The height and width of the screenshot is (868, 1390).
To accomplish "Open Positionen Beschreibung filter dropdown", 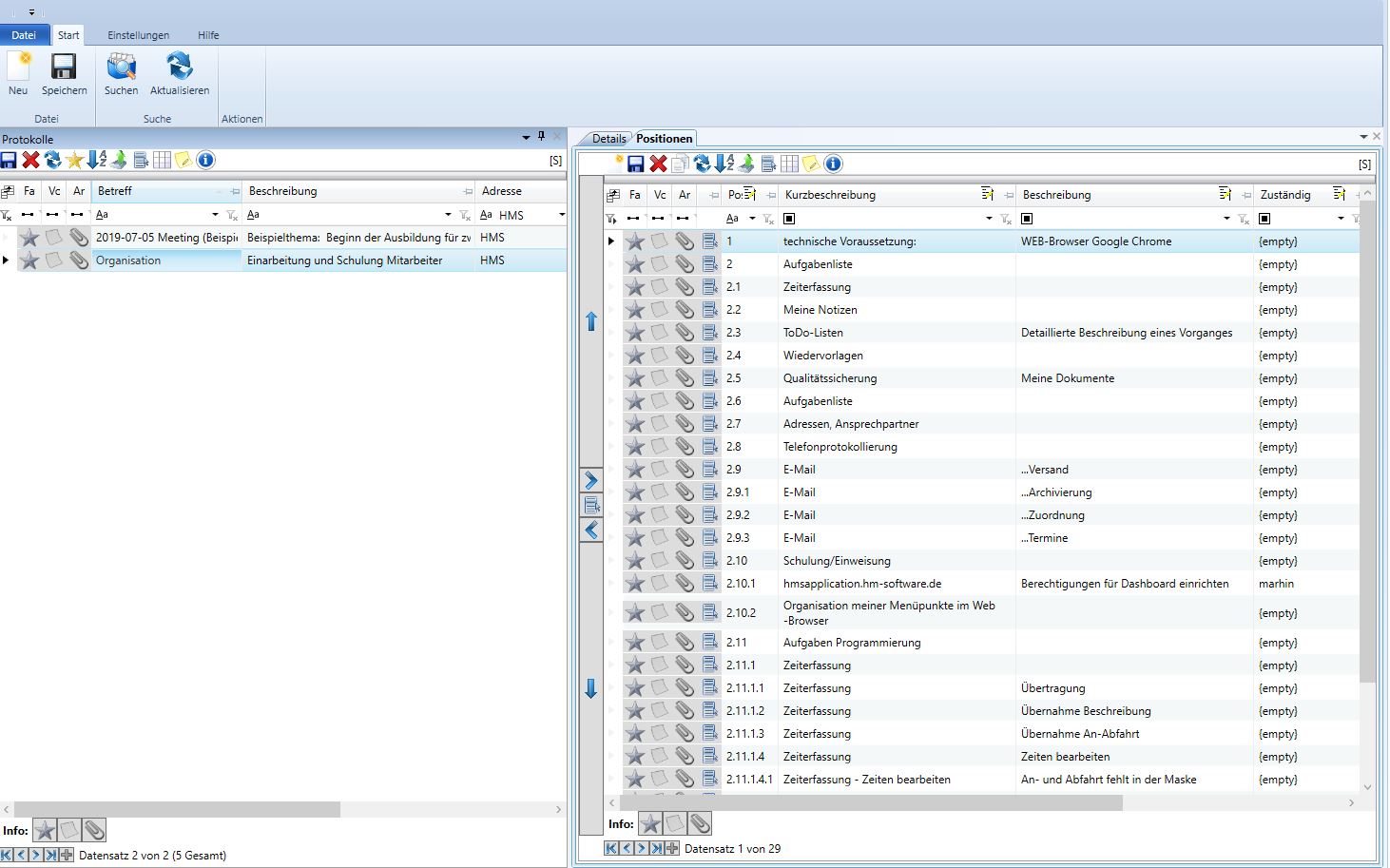I will (x=1226, y=219).
